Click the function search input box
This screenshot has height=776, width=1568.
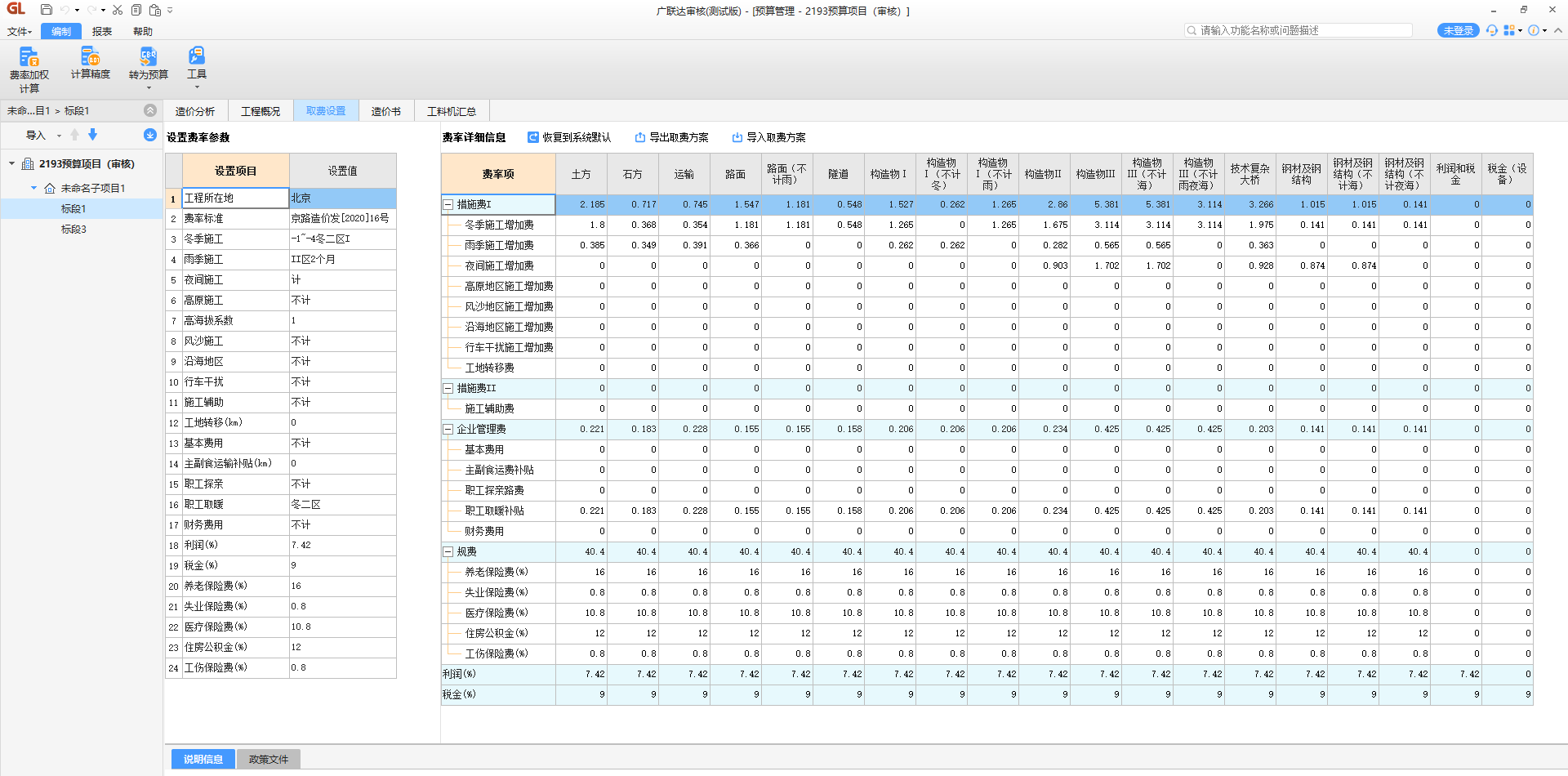pyautogui.click(x=1298, y=30)
